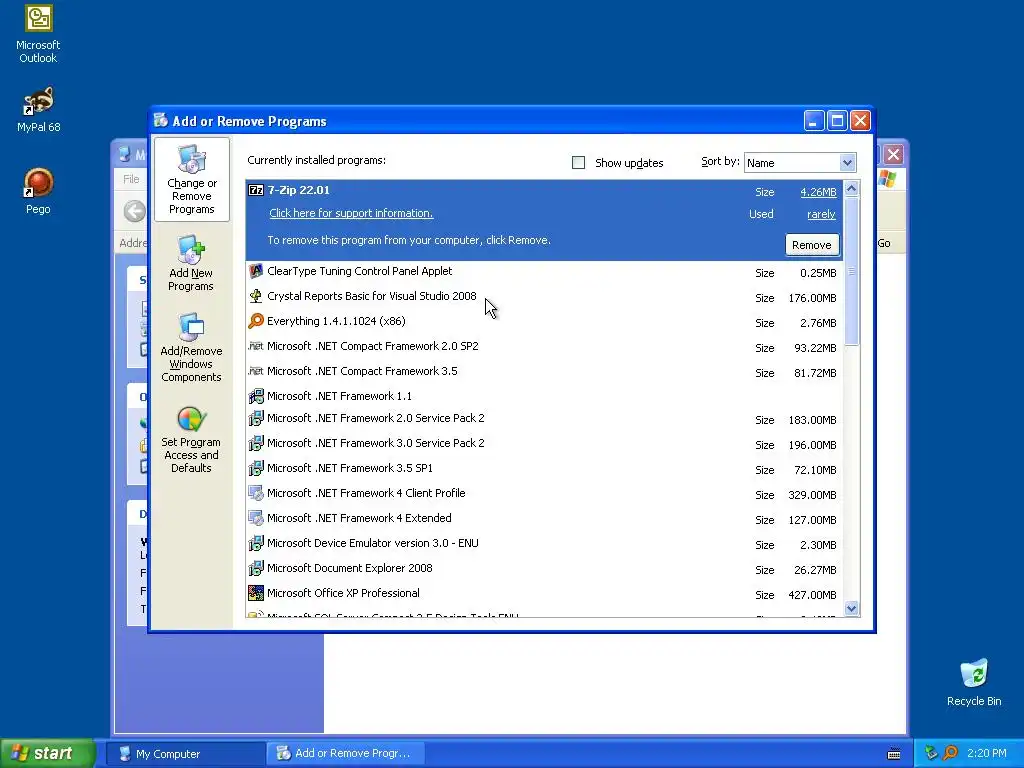Click Add or Remove Programs taskbar button

pyautogui.click(x=345, y=753)
